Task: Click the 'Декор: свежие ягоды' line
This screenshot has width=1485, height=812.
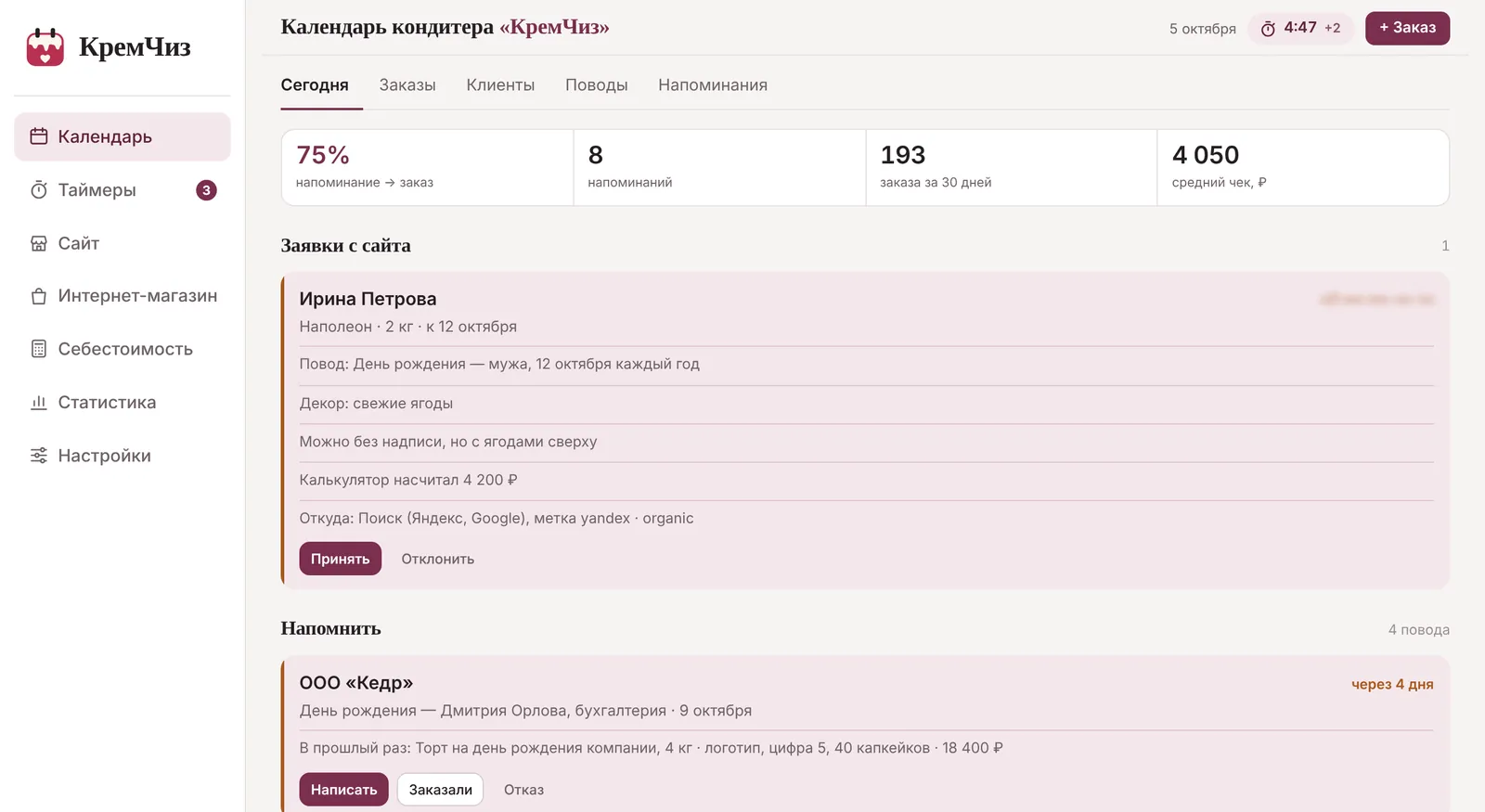Action: point(376,404)
